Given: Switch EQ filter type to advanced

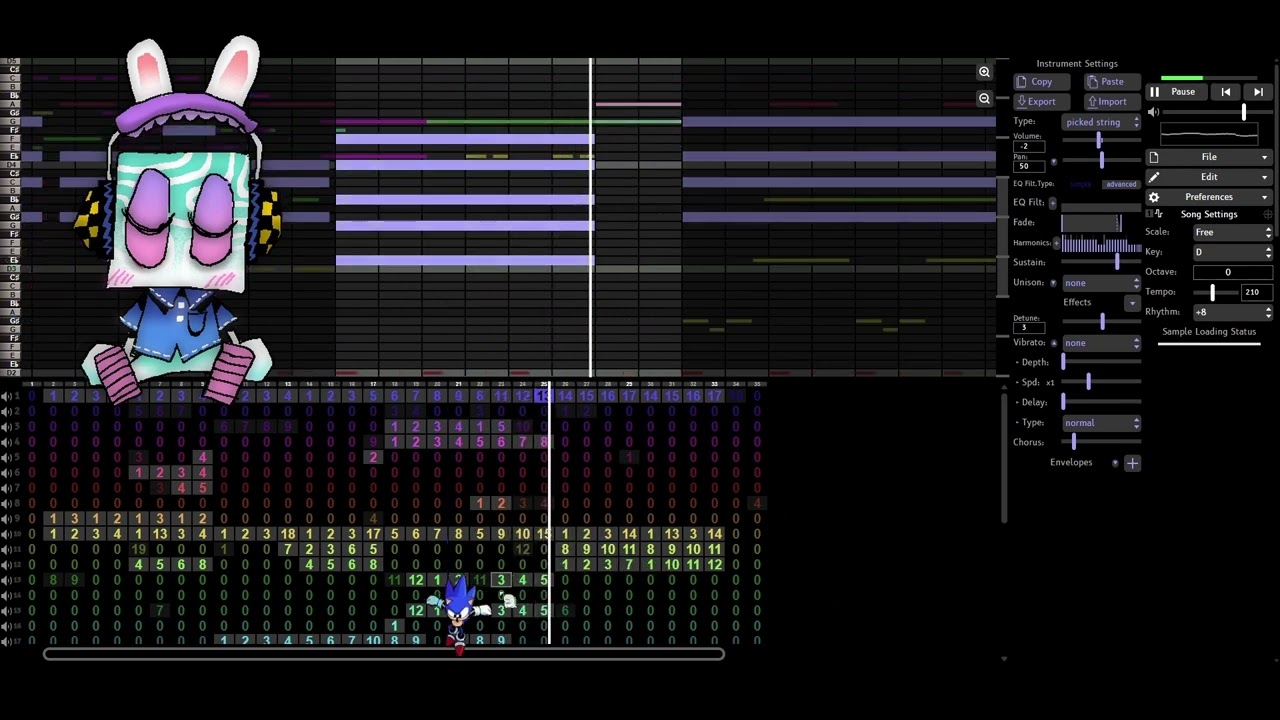Looking at the screenshot, I should pos(1121,184).
